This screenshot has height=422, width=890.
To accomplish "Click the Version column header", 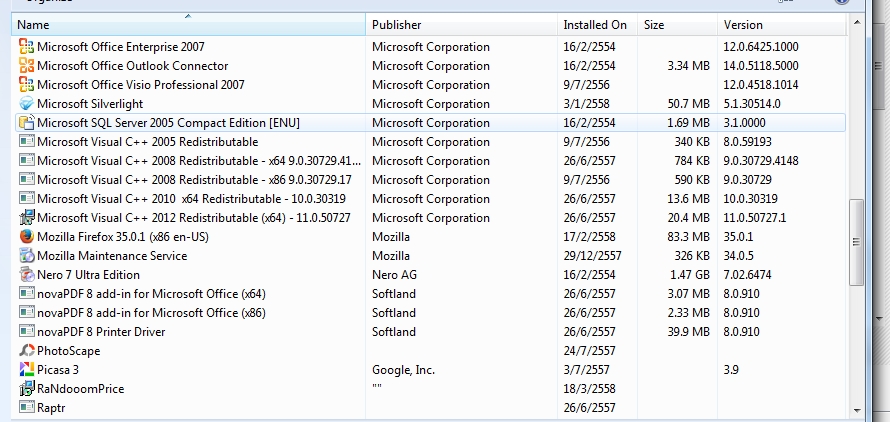I will click(782, 24).
